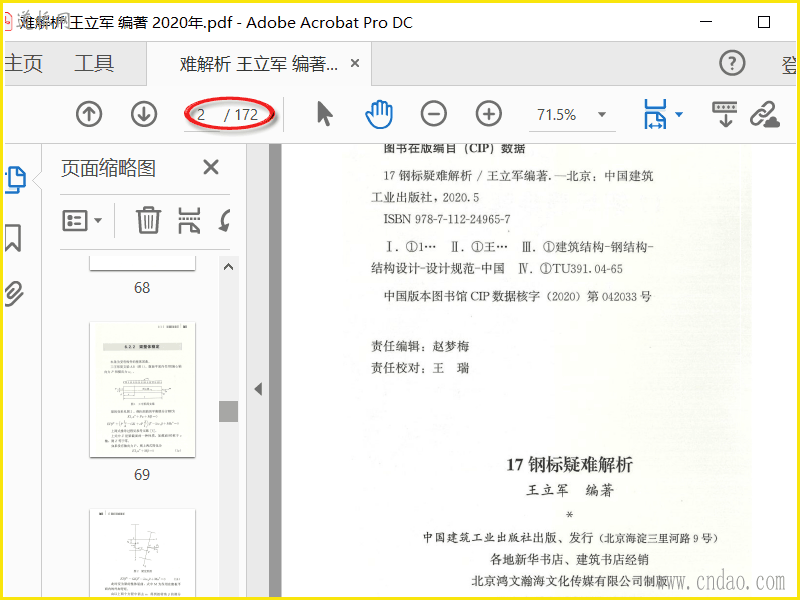This screenshot has height=600, width=800.
Task: Select the thumbnail below page 69
Action: click(x=142, y=552)
